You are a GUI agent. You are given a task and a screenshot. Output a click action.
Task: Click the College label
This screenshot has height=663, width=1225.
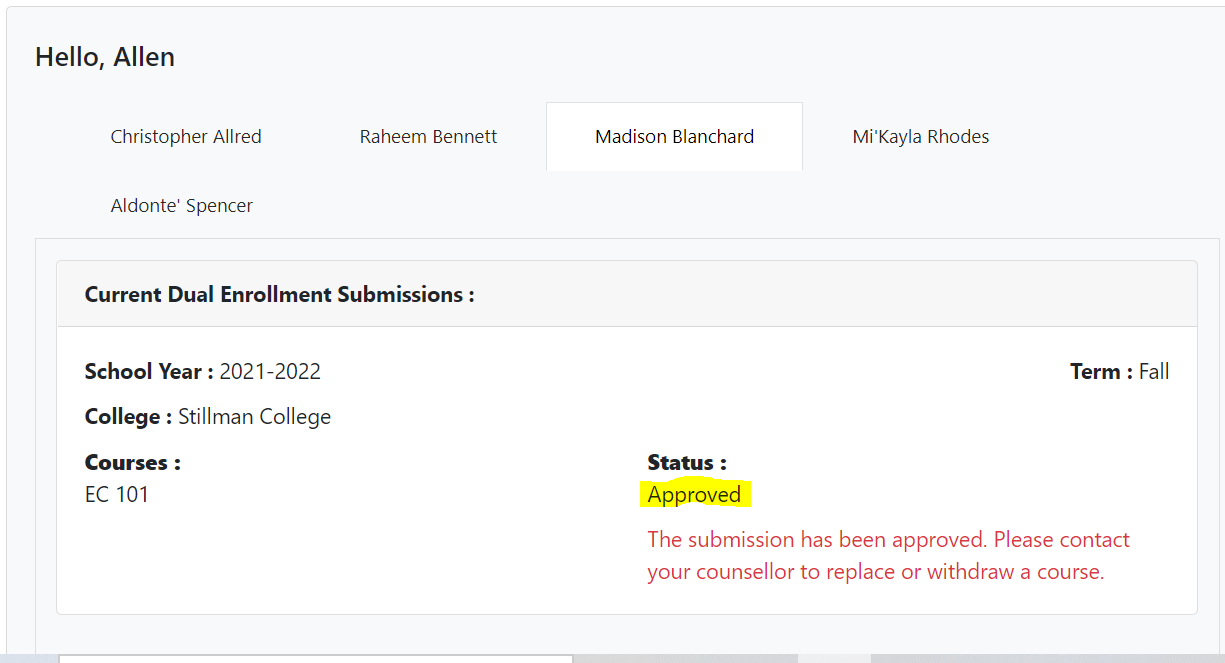coord(128,417)
